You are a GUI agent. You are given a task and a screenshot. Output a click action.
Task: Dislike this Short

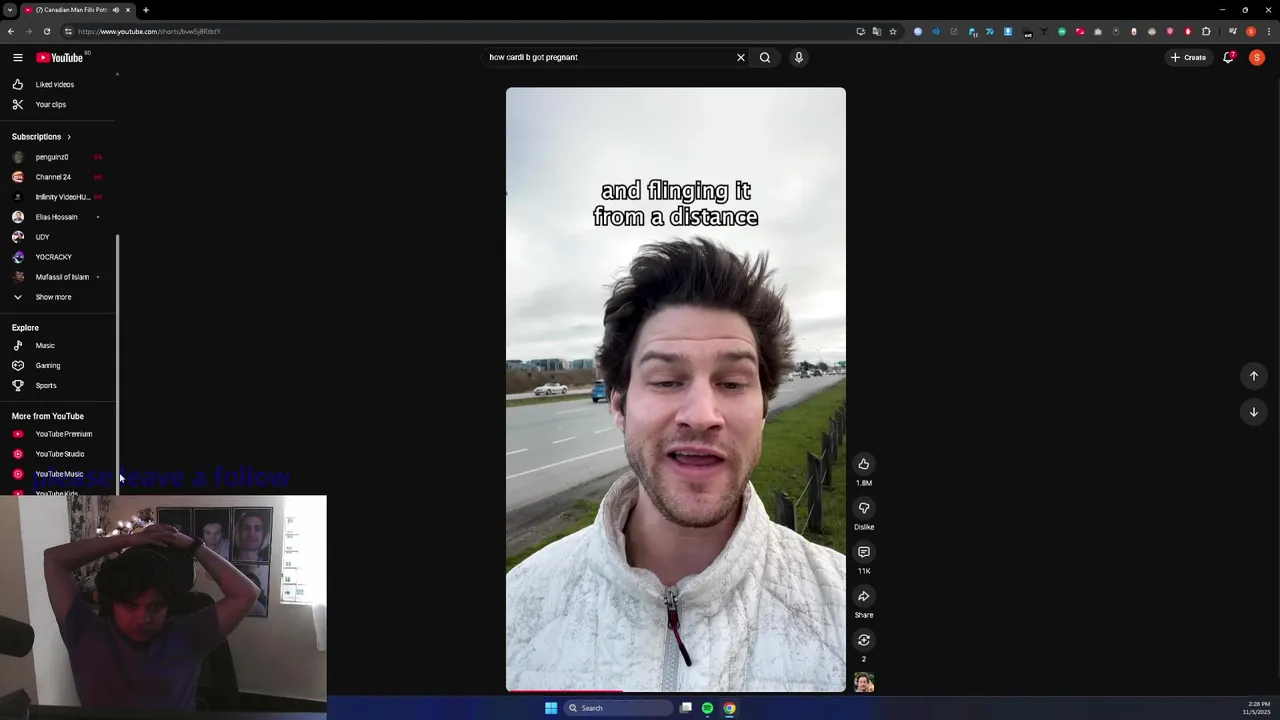(x=864, y=508)
